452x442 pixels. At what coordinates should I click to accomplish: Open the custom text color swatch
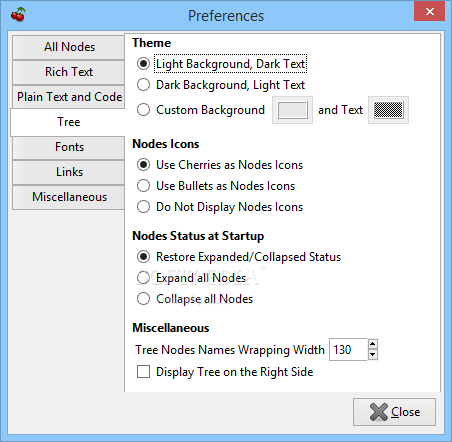(x=388, y=110)
